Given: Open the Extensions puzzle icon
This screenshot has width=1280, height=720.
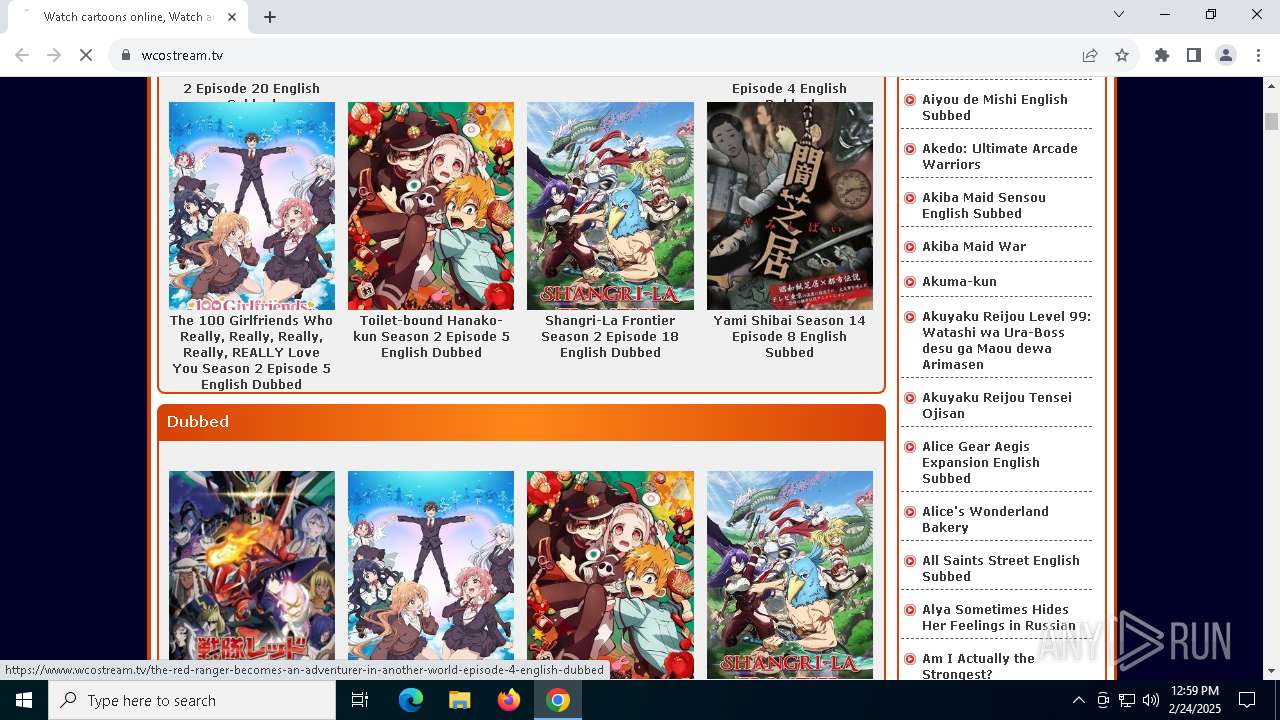Looking at the screenshot, I should click(1162, 55).
